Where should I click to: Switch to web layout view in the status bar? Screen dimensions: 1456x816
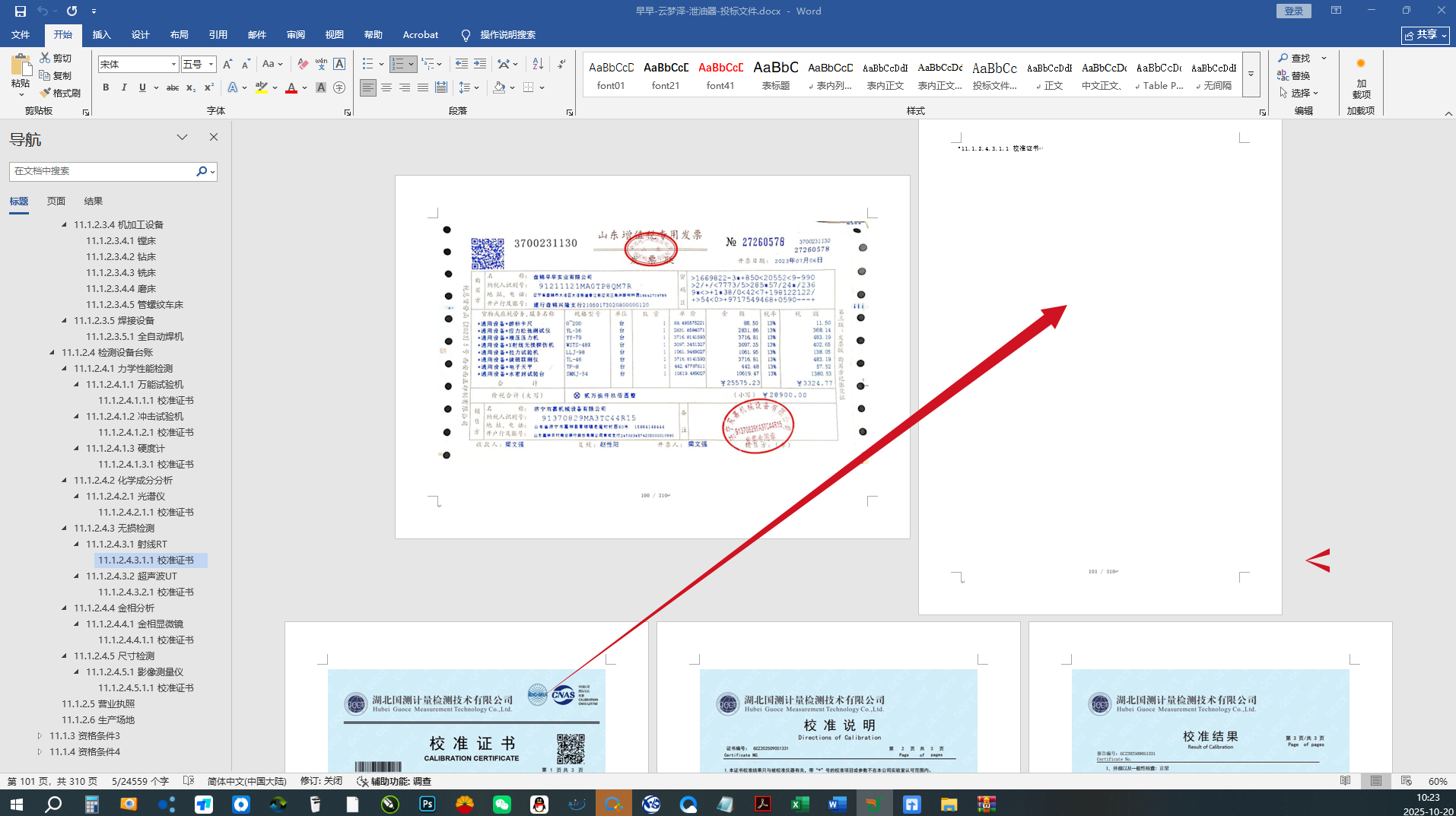1406,781
